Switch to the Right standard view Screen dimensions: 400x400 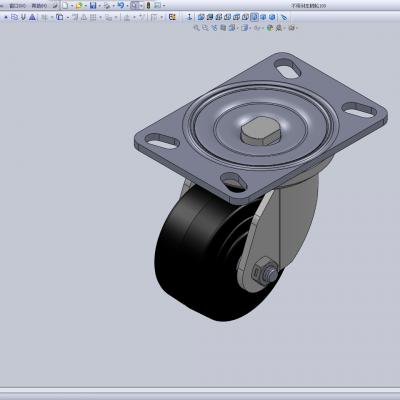(x=228, y=17)
